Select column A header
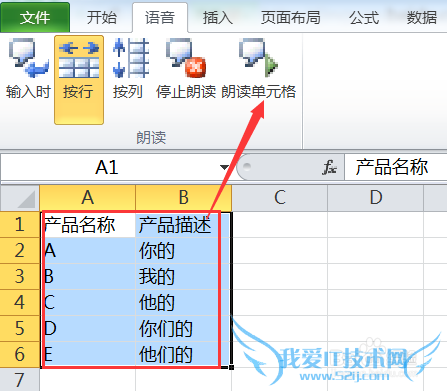The image size is (447, 391). (x=88, y=198)
